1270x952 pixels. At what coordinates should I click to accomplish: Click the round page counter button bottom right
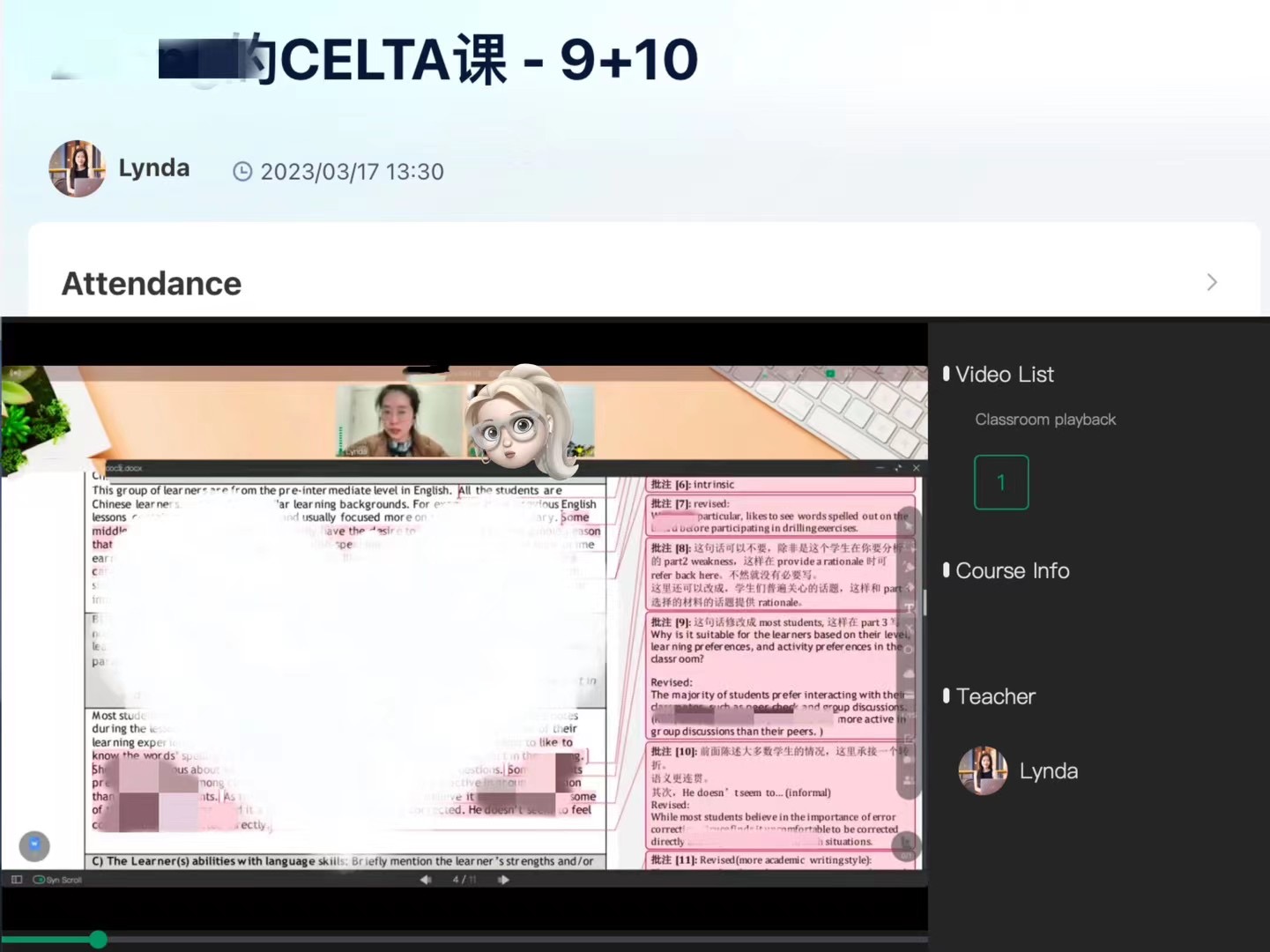(905, 847)
